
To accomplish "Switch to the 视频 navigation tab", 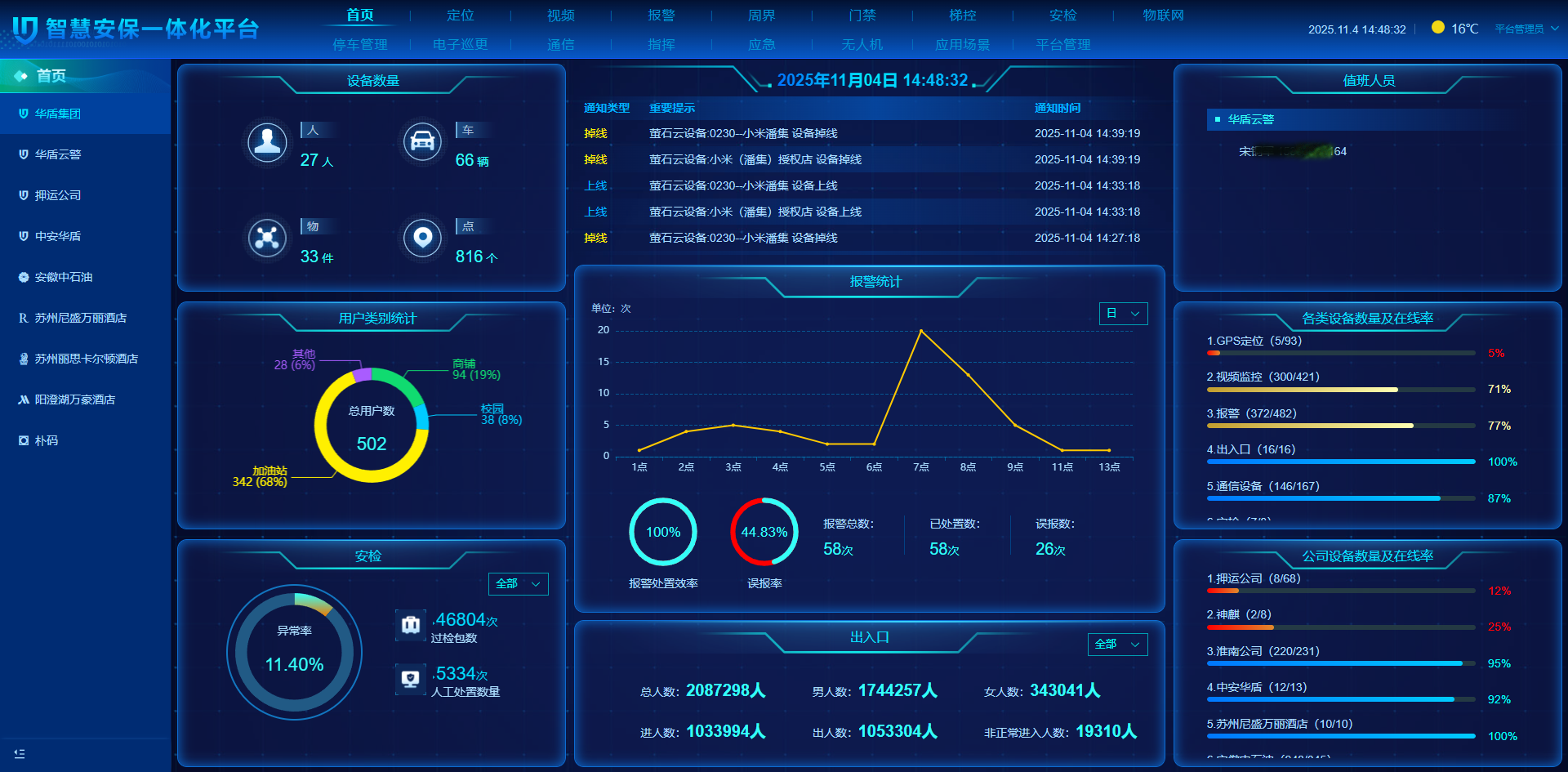I will [560, 16].
